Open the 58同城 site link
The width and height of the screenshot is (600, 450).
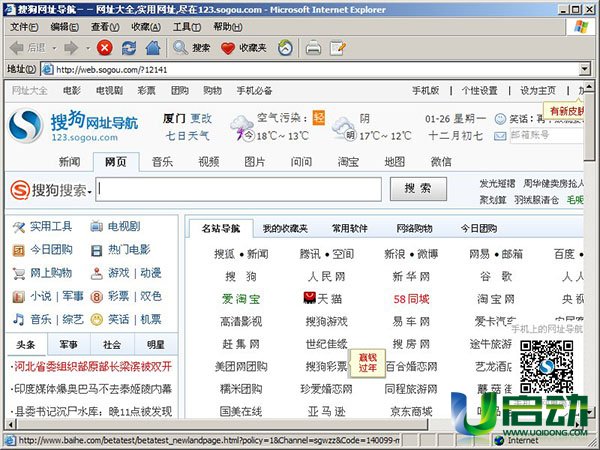coord(411,299)
